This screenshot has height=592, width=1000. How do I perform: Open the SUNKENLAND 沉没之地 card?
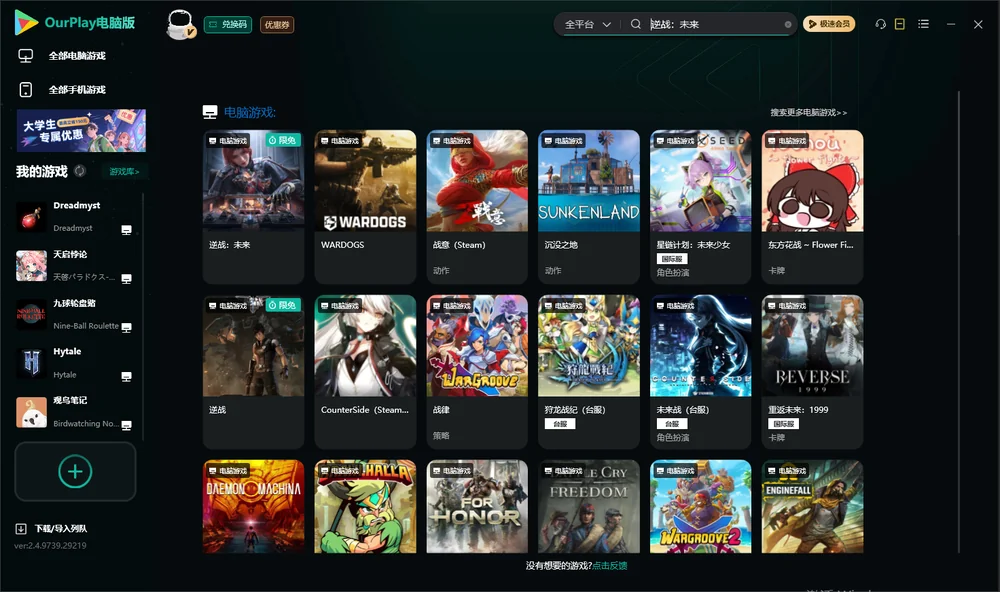tap(589, 207)
